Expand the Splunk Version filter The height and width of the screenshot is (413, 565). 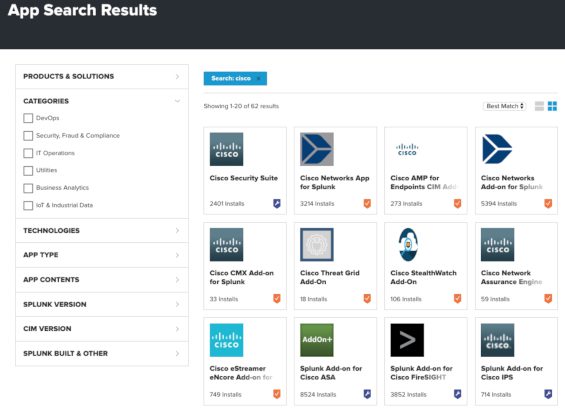pyautogui.click(x=102, y=304)
